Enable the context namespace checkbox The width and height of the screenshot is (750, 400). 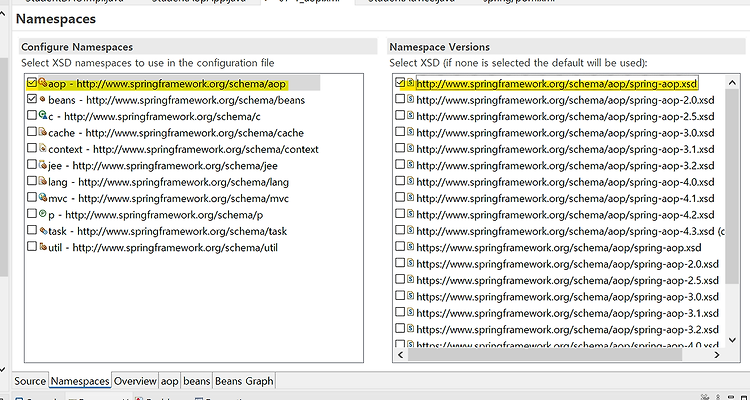pyautogui.click(x=32, y=148)
